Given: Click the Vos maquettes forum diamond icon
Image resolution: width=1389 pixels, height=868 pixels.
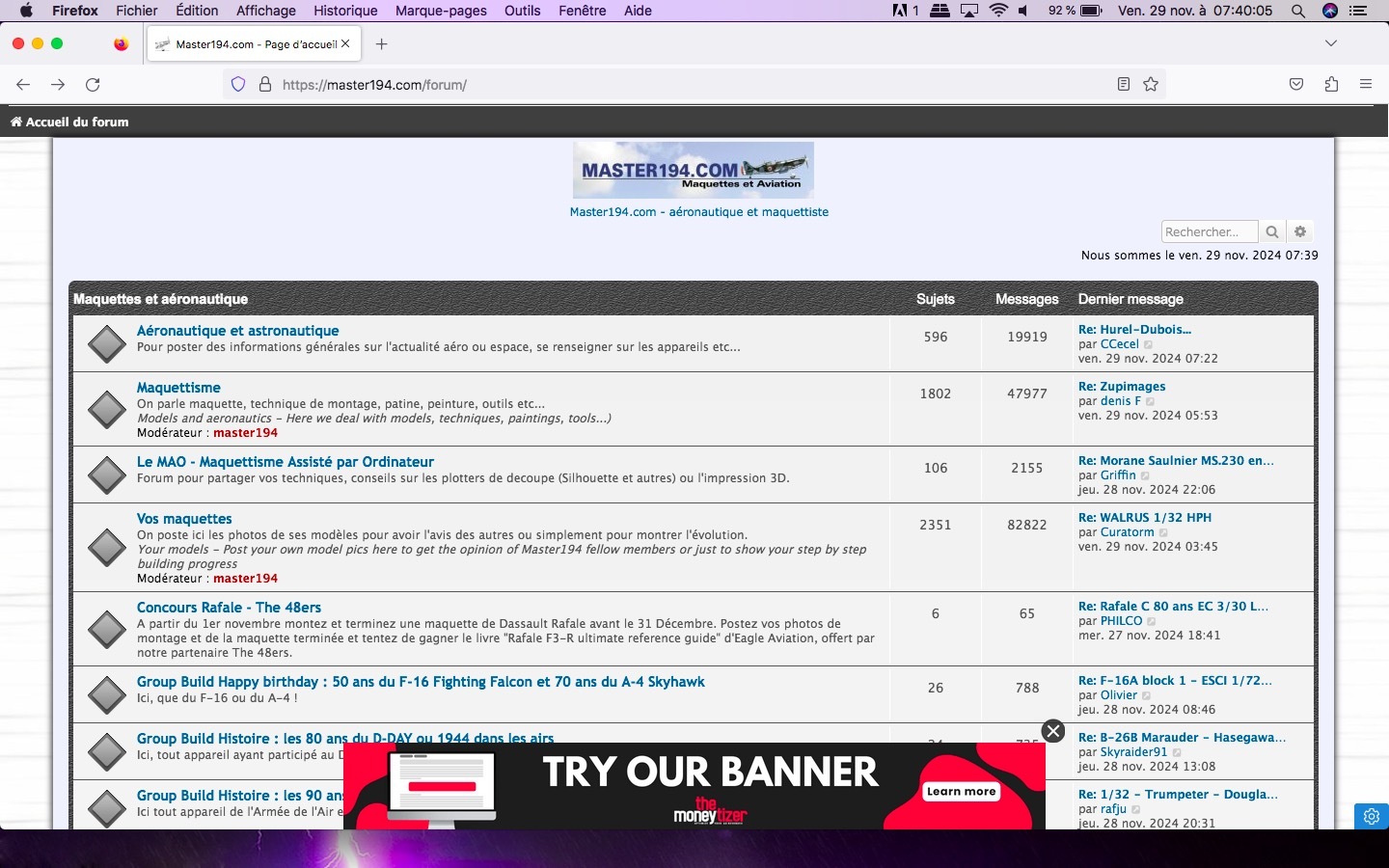Looking at the screenshot, I should tap(106, 548).
